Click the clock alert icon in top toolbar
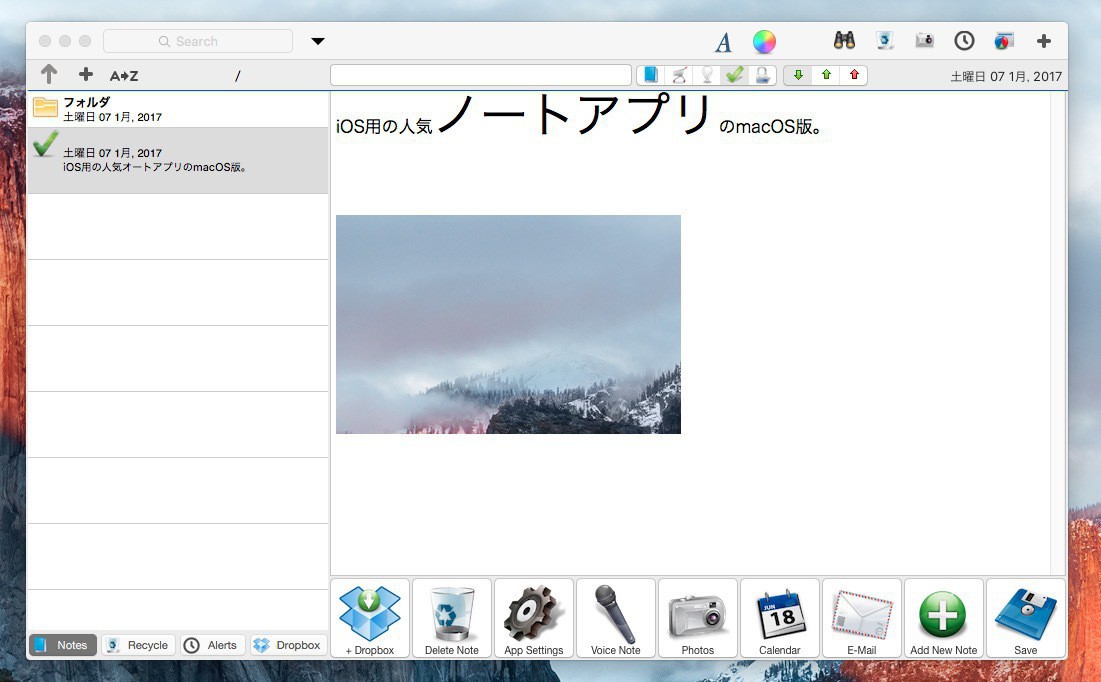This screenshot has height=682, width=1101. [964, 41]
